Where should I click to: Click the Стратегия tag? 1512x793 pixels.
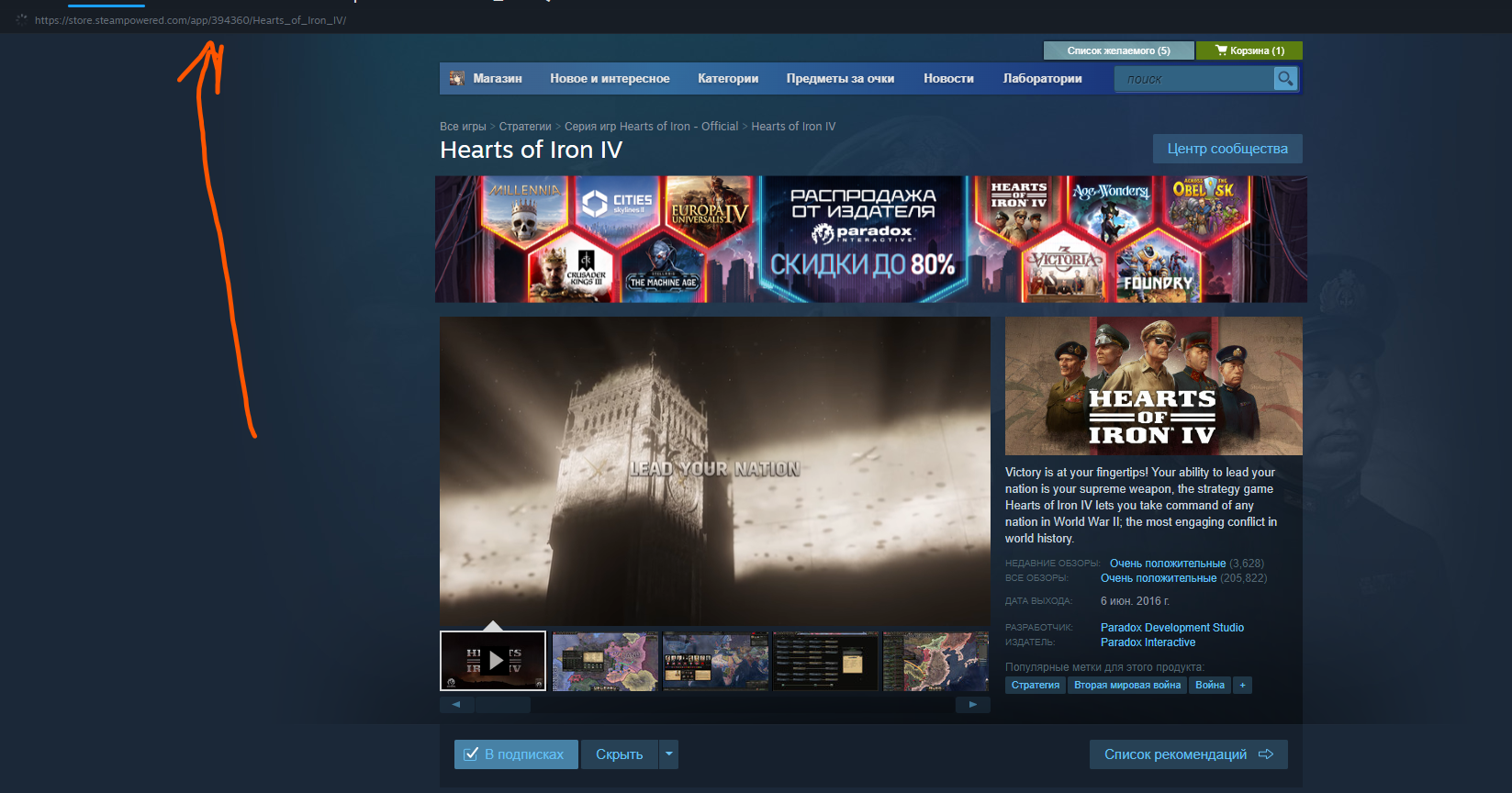click(x=1036, y=685)
